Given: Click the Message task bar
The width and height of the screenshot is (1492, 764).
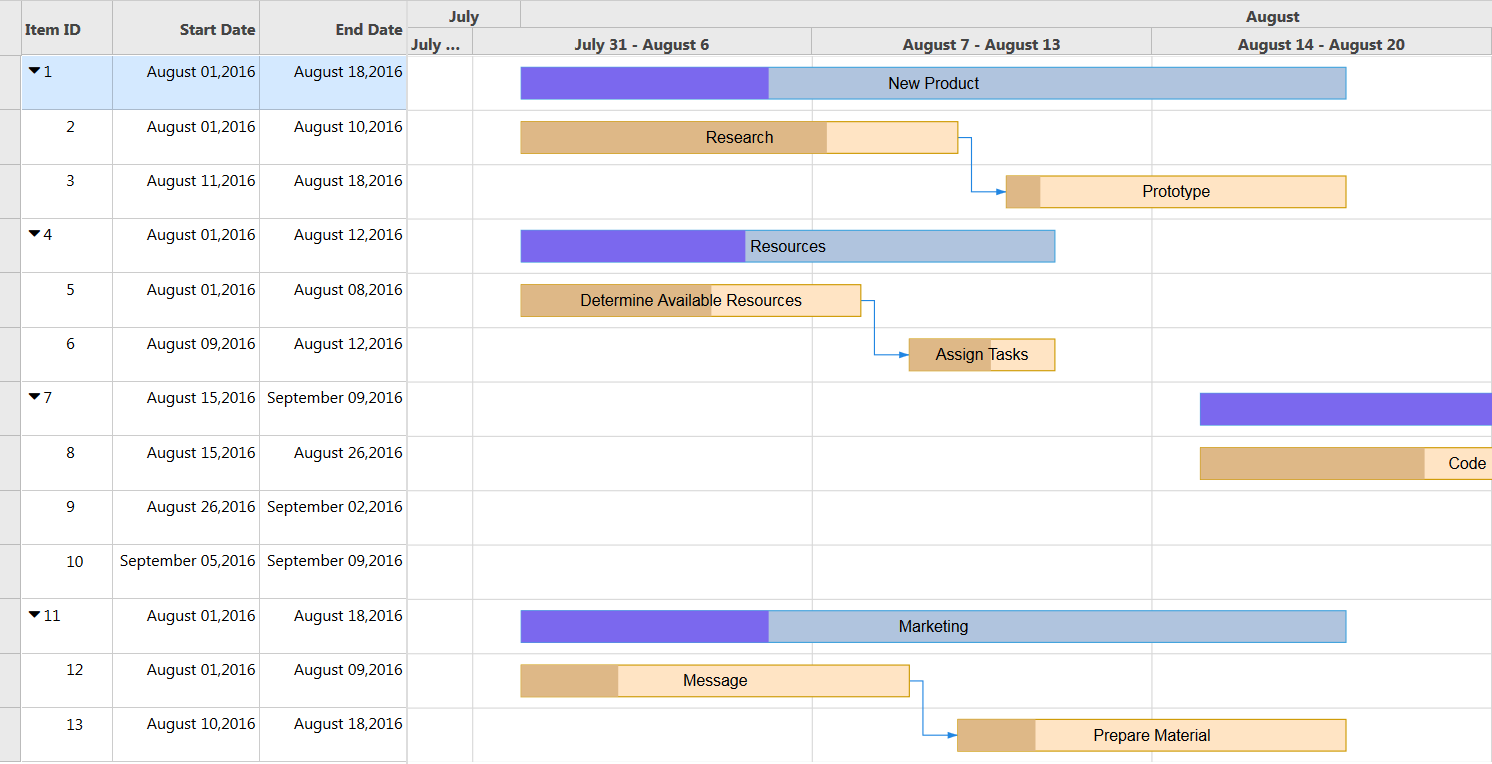Looking at the screenshot, I should coord(715,680).
